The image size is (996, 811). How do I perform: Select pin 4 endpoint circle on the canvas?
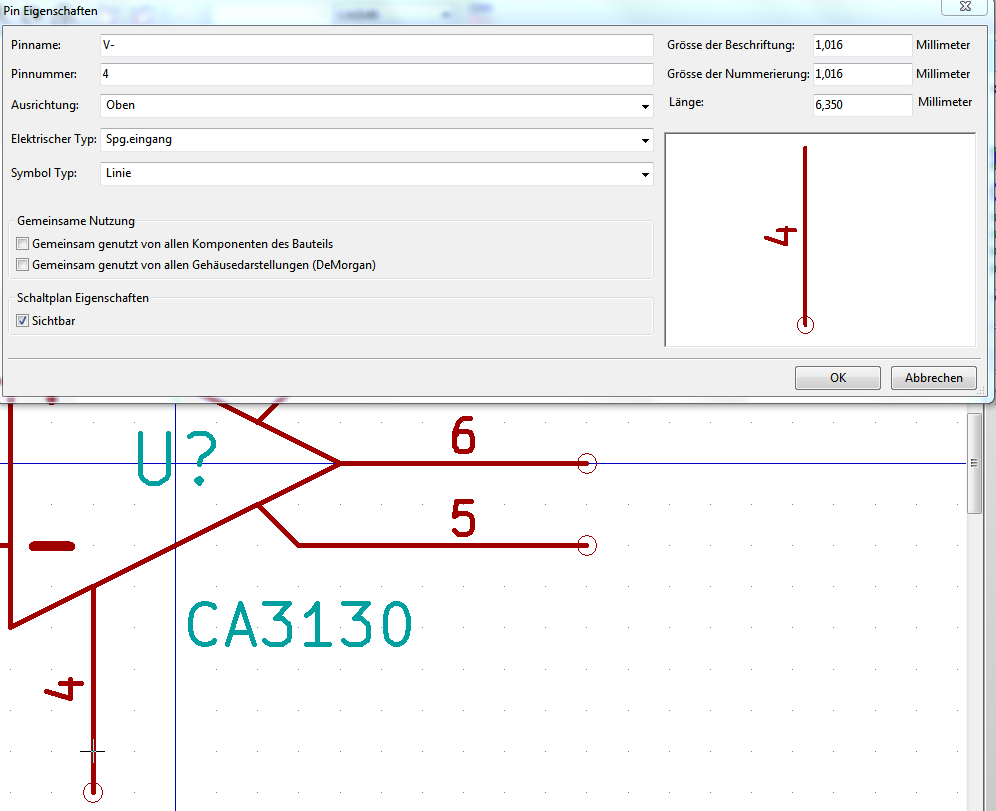pos(93,791)
